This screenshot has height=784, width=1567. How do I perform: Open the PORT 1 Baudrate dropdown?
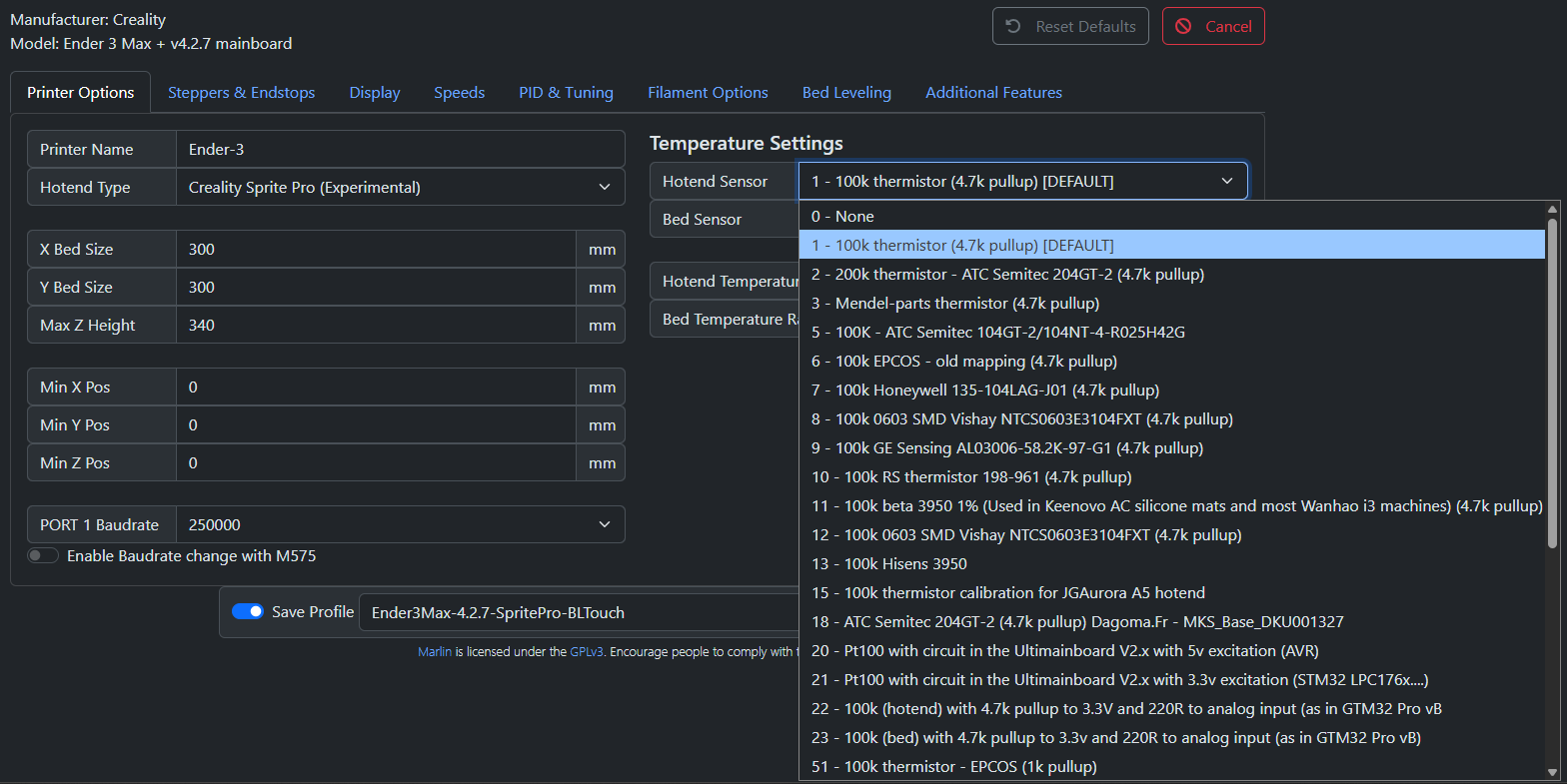(x=400, y=525)
